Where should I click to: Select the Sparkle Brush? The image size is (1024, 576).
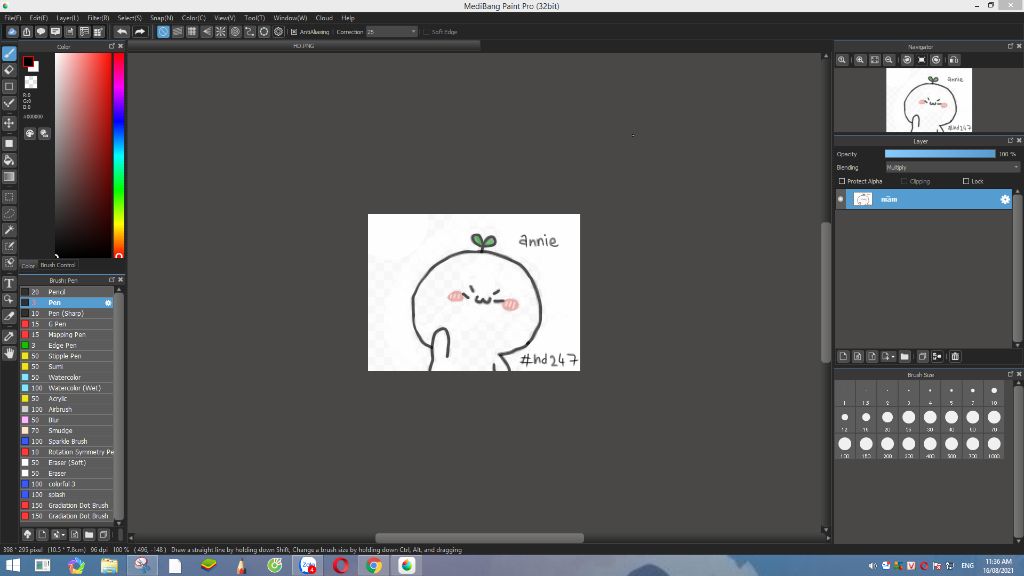point(67,441)
